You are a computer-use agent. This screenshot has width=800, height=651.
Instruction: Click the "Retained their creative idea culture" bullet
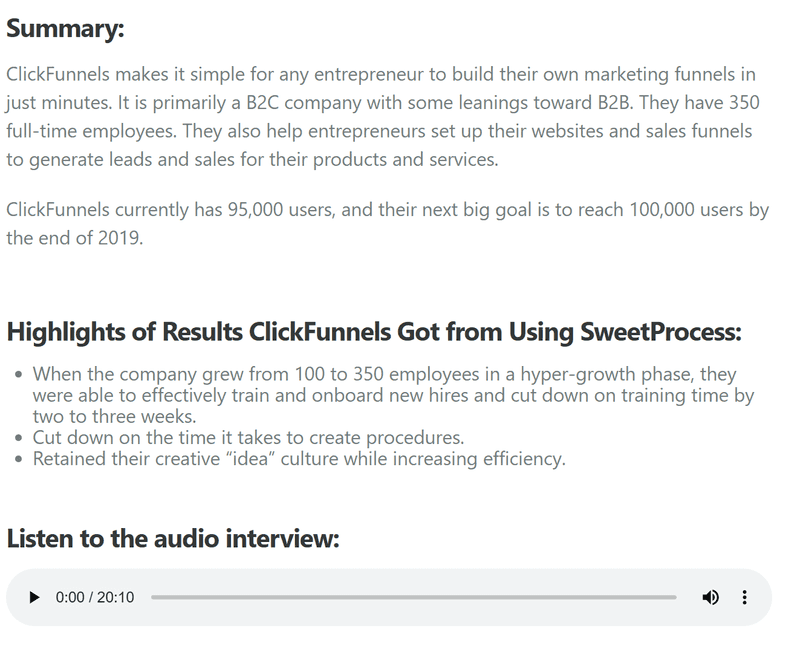pos(299,459)
